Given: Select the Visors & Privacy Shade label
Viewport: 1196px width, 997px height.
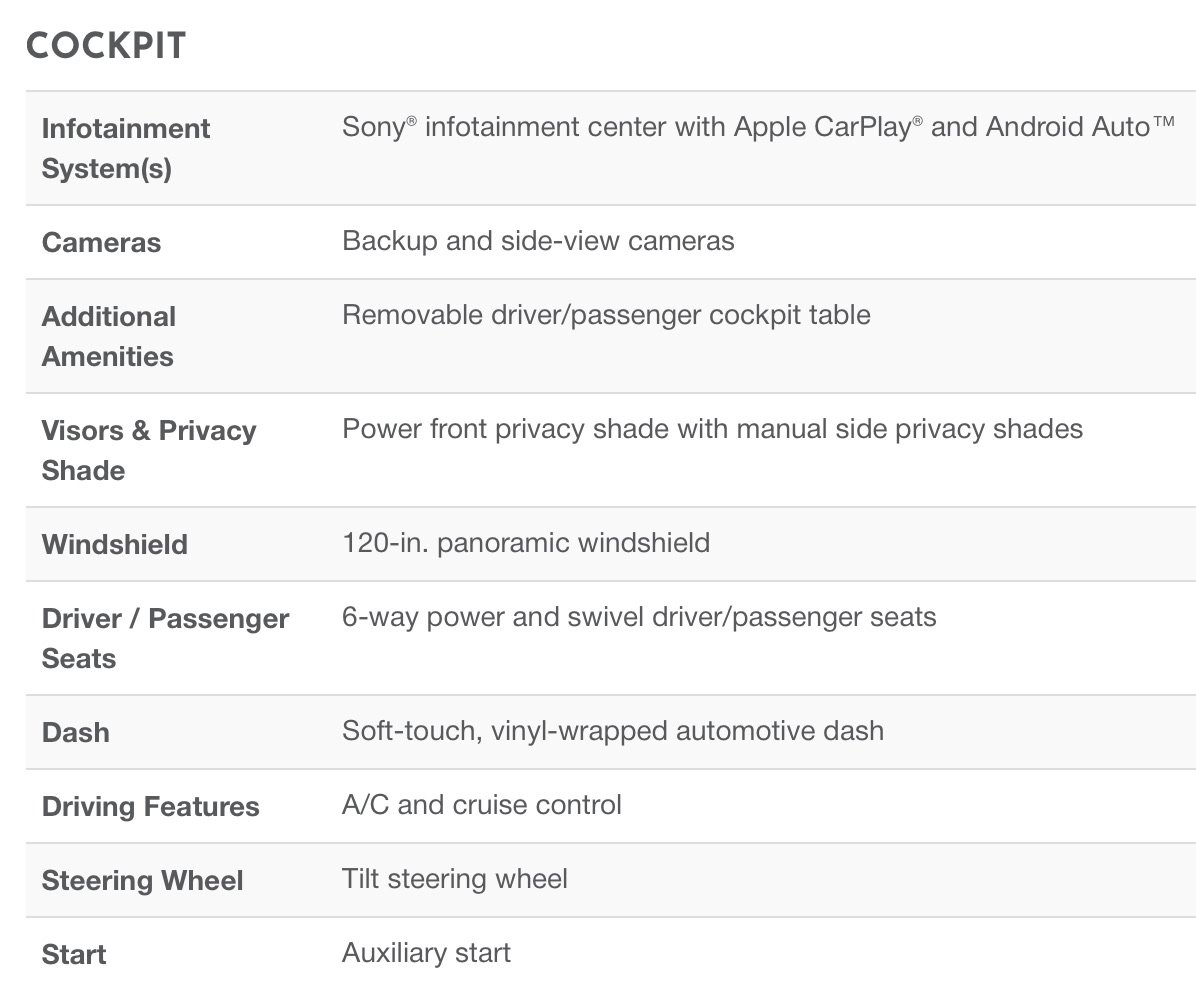Looking at the screenshot, I should point(149,450).
